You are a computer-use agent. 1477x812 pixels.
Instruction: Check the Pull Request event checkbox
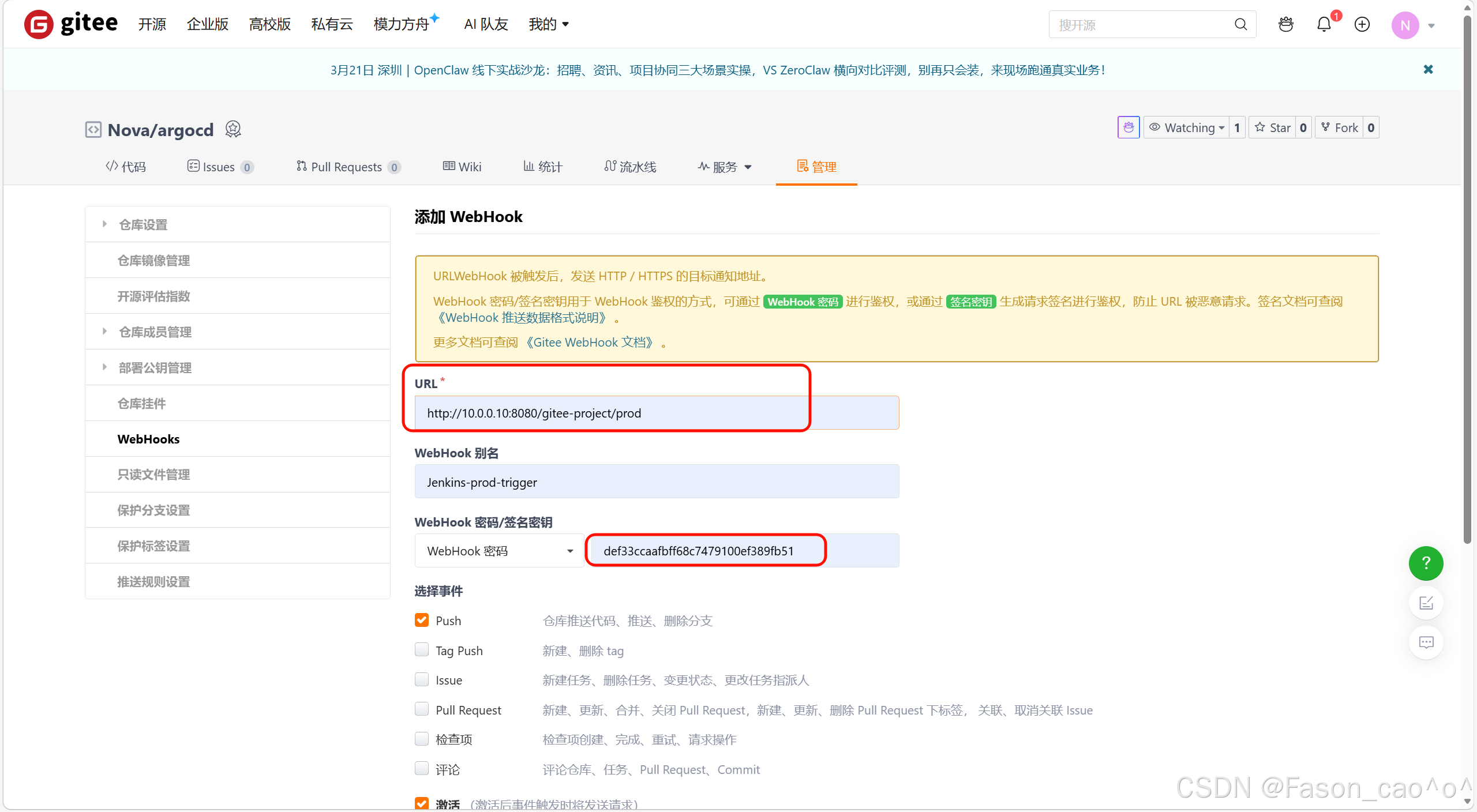422,709
